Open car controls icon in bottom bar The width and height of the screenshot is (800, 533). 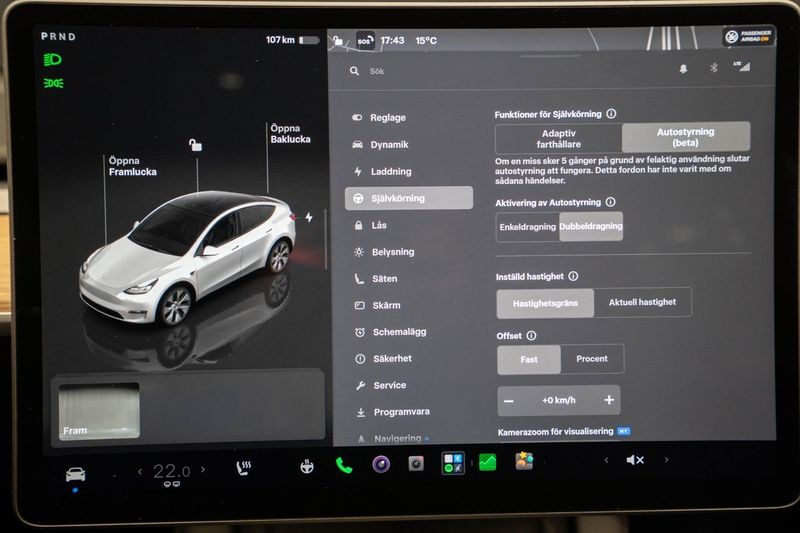coord(76,474)
